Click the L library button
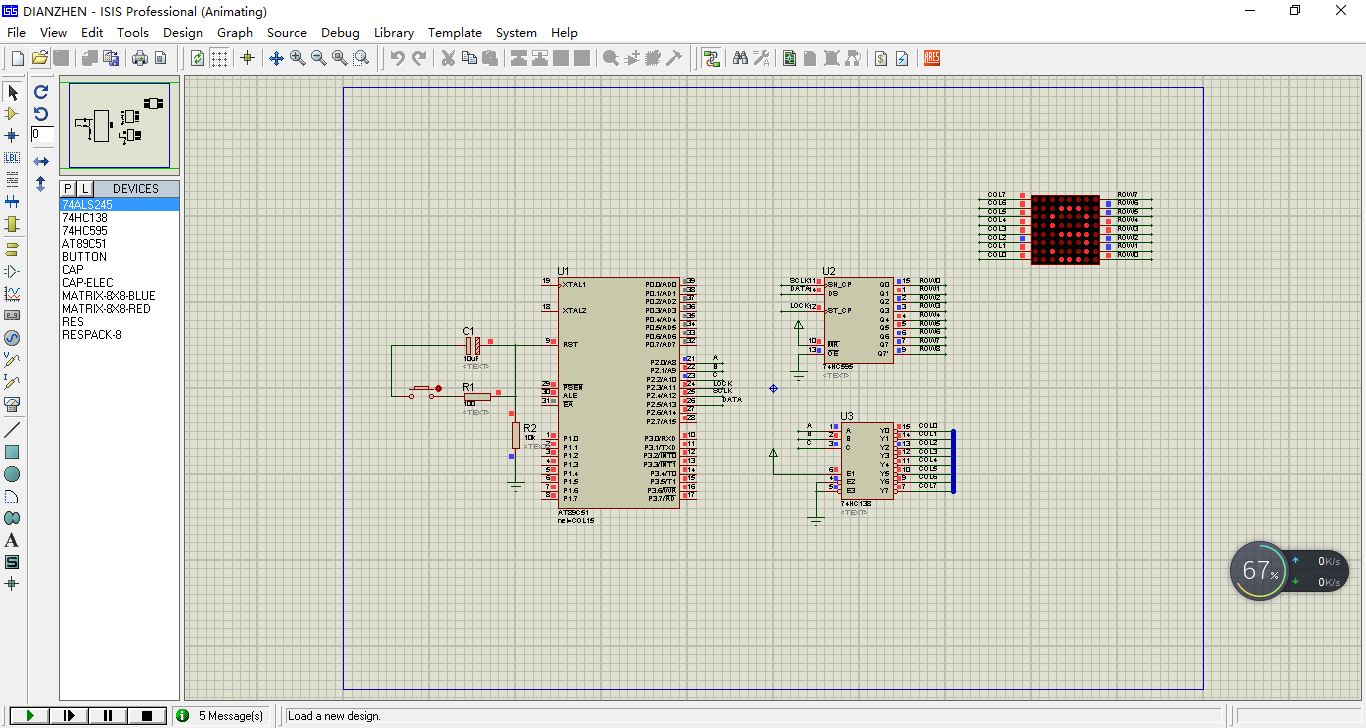The height and width of the screenshot is (728, 1366). coord(85,188)
